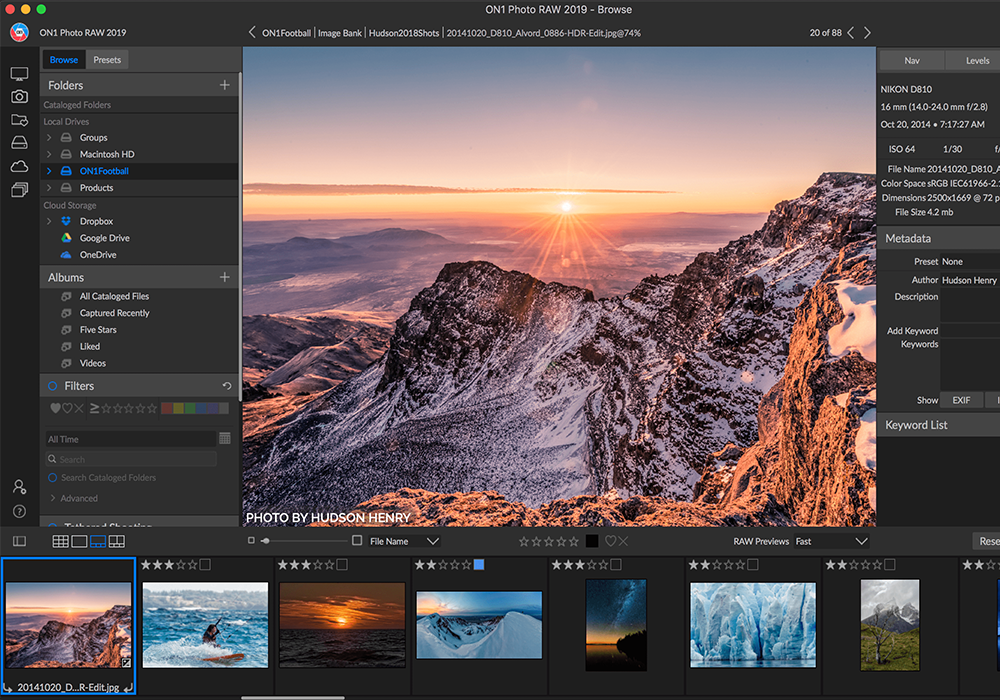The height and width of the screenshot is (700, 1000).
Task: Switch to compare view layout
Action: point(117,541)
